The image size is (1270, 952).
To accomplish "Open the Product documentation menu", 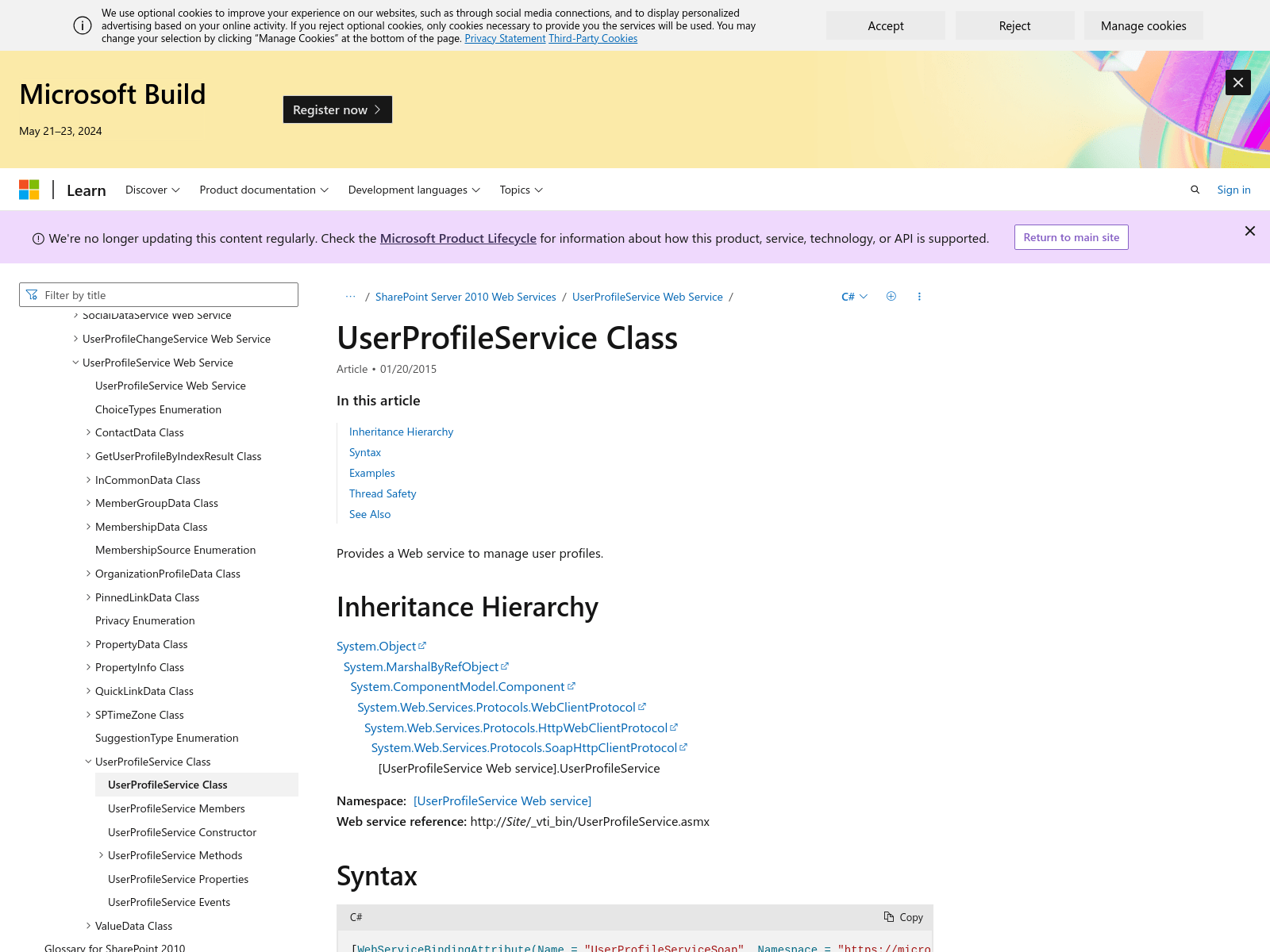I will 264,190.
